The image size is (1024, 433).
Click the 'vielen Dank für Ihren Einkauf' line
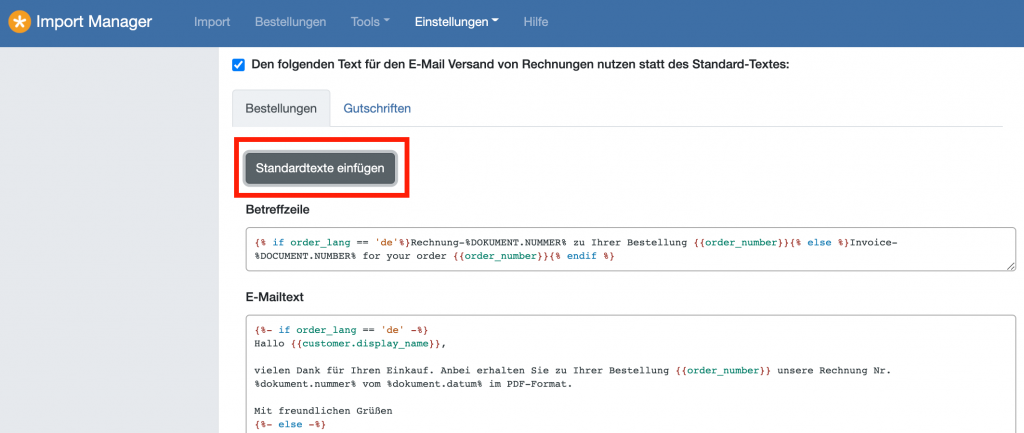coord(573,370)
